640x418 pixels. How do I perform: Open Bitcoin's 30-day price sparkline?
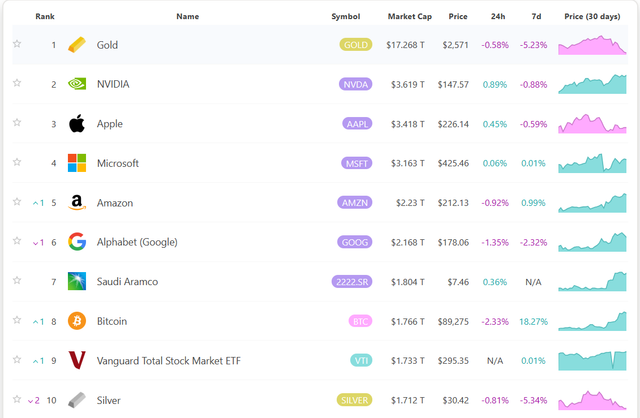[592, 321]
